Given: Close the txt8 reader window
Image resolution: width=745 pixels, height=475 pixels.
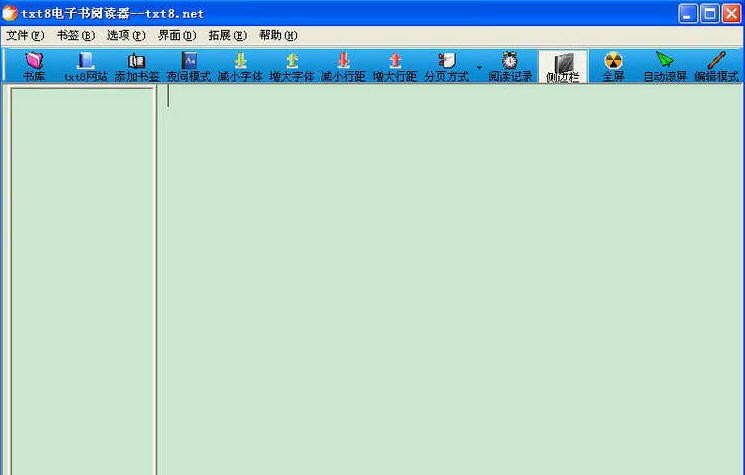Looking at the screenshot, I should pyautogui.click(x=731, y=13).
